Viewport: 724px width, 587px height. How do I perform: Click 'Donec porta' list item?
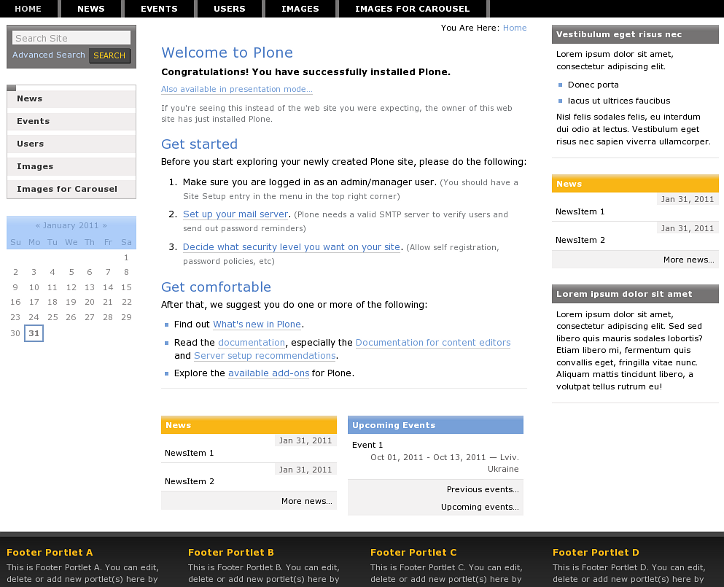click(x=593, y=85)
